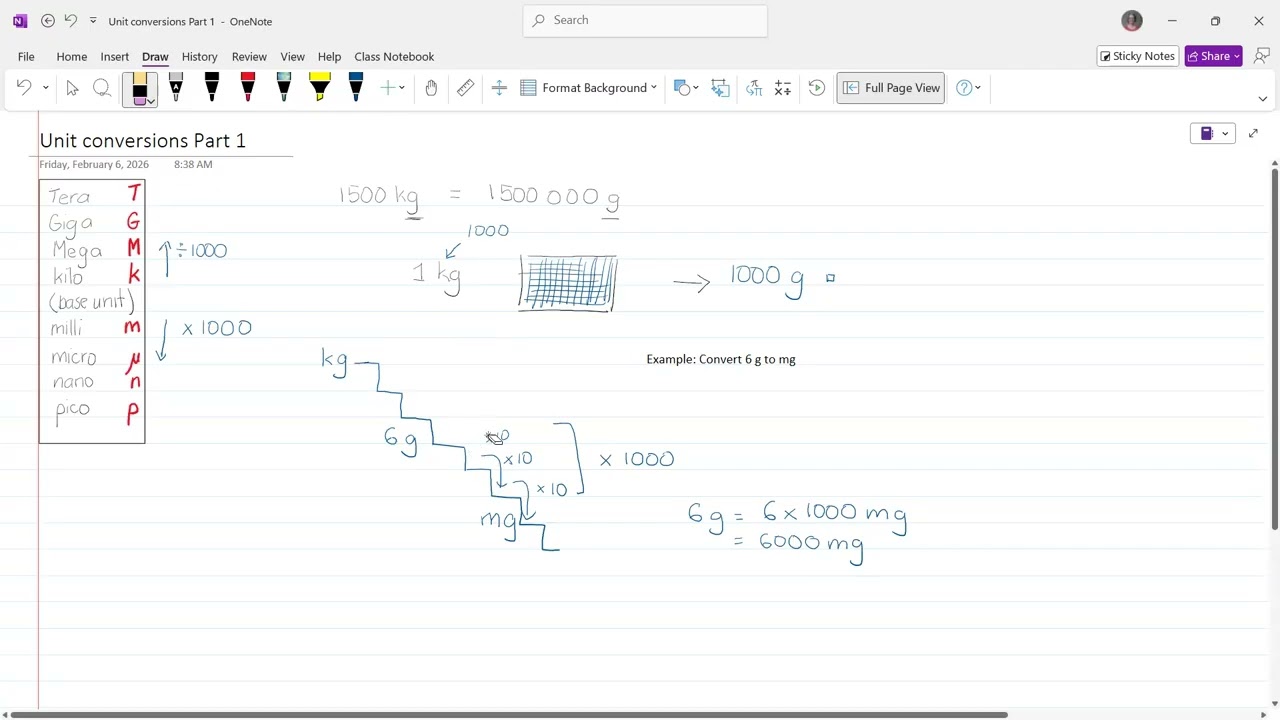This screenshot has height=720, width=1280.
Task: Click the Undo arrow icon
Action: click(24, 88)
